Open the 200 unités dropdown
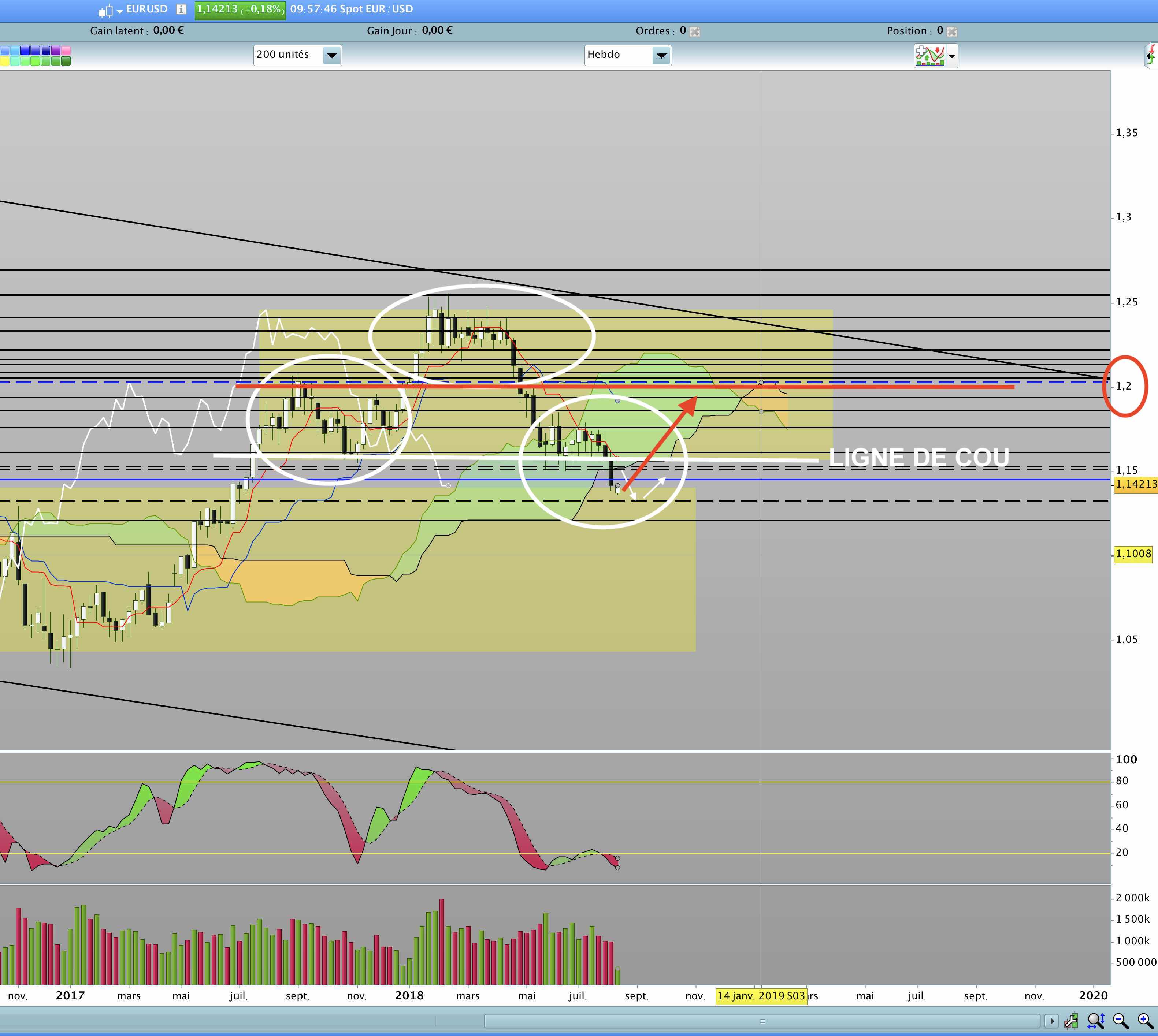The image size is (1158, 1036). tap(331, 55)
